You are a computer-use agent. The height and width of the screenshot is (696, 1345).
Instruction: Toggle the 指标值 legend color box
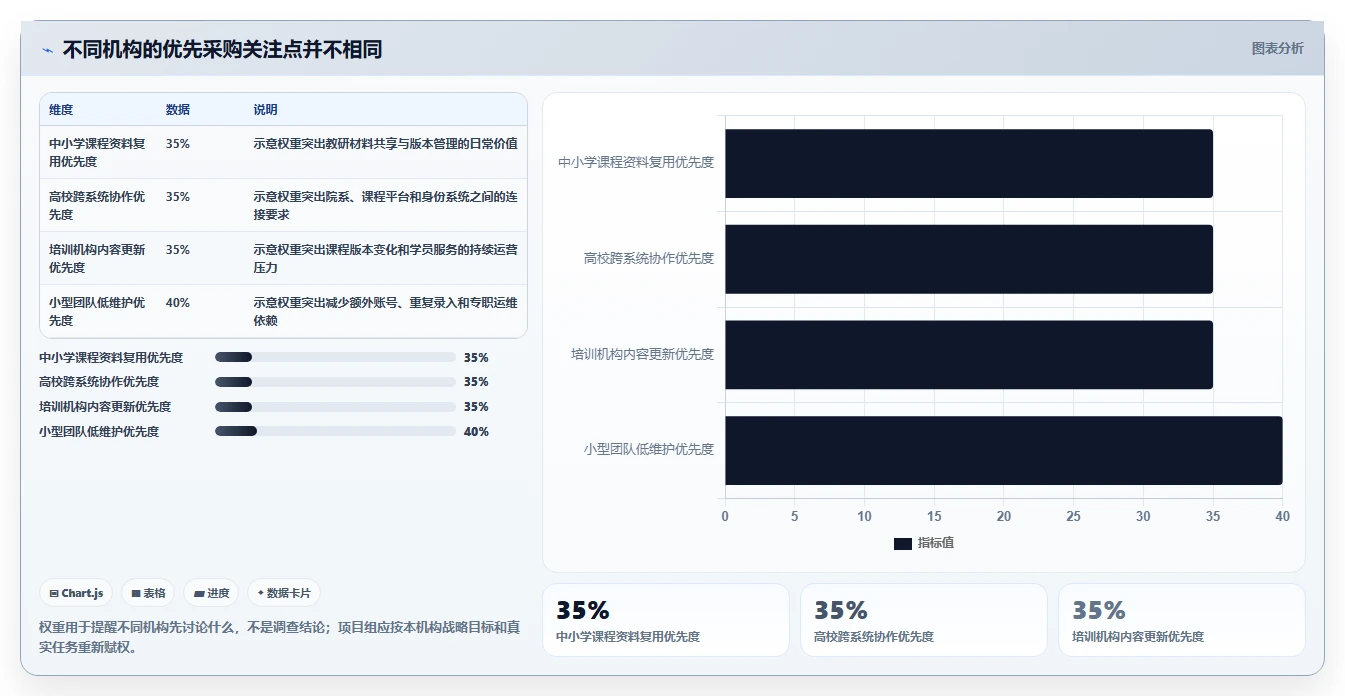point(903,543)
